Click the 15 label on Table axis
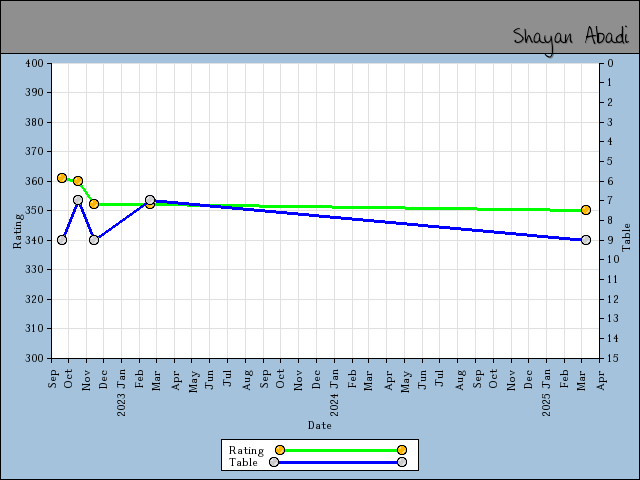This screenshot has height=480, width=640. (x=613, y=358)
